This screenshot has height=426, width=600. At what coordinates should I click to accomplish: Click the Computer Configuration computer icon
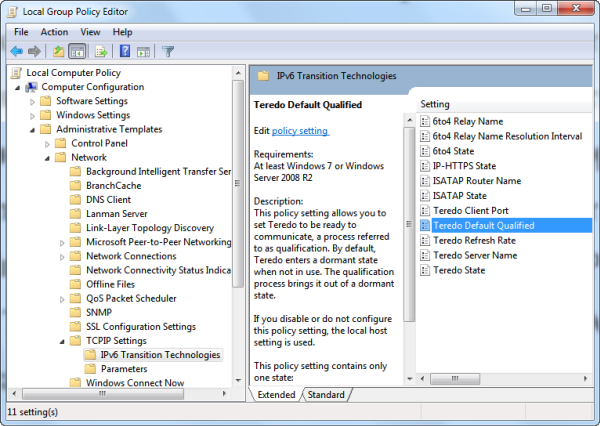coord(31,87)
